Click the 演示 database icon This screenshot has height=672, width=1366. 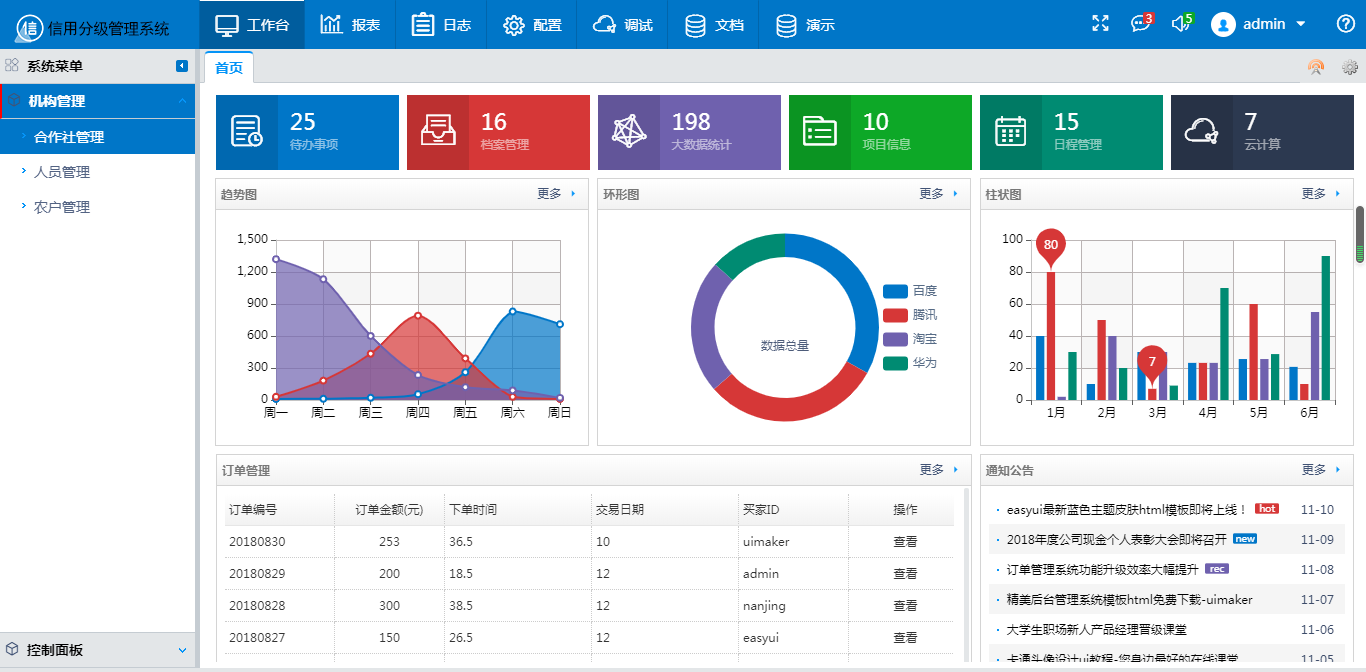click(786, 25)
